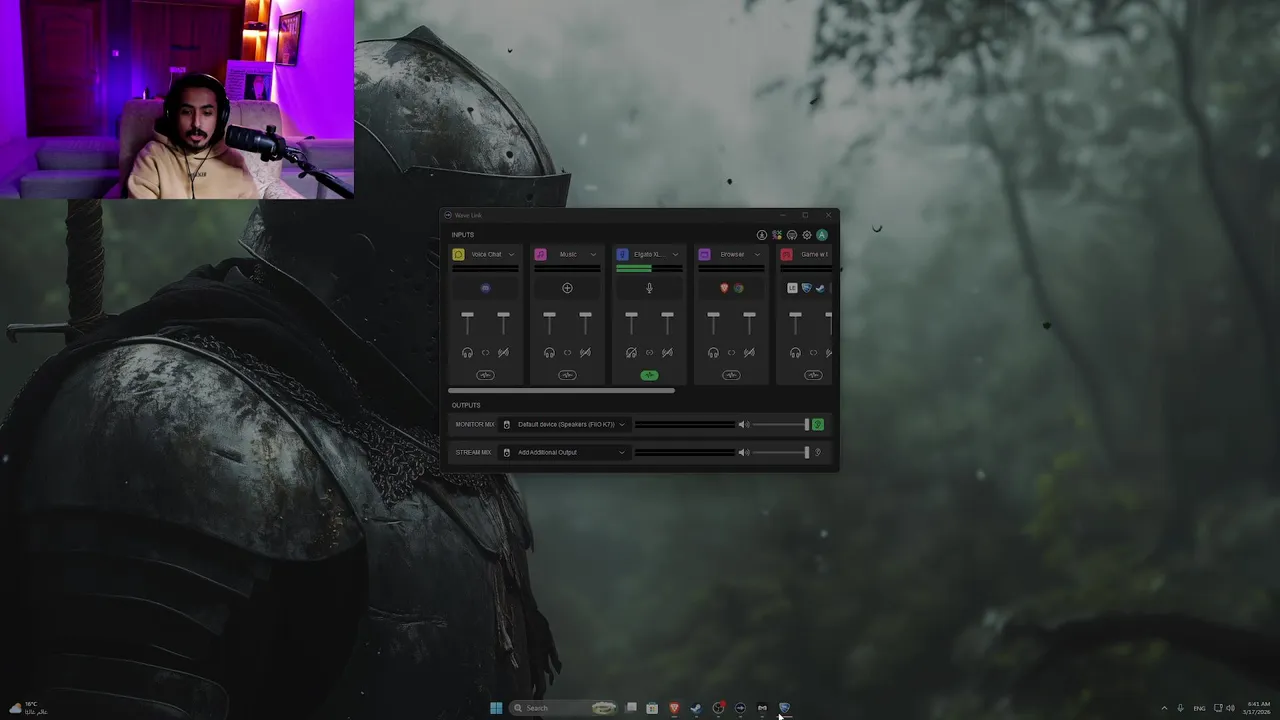The height and width of the screenshot is (720, 1280).
Task: Mute Game in monitor mix (headphones)
Action: coord(795,352)
